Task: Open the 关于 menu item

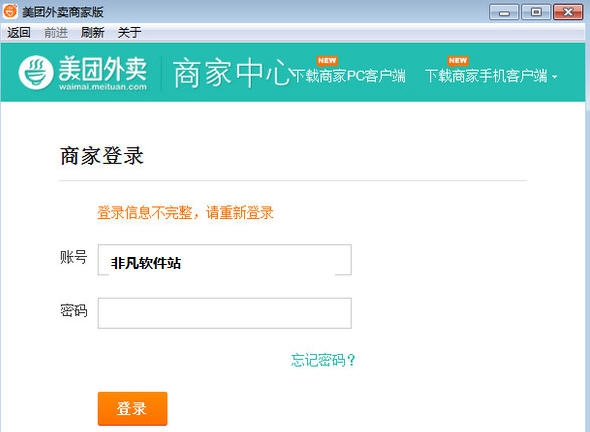Action: (129, 33)
